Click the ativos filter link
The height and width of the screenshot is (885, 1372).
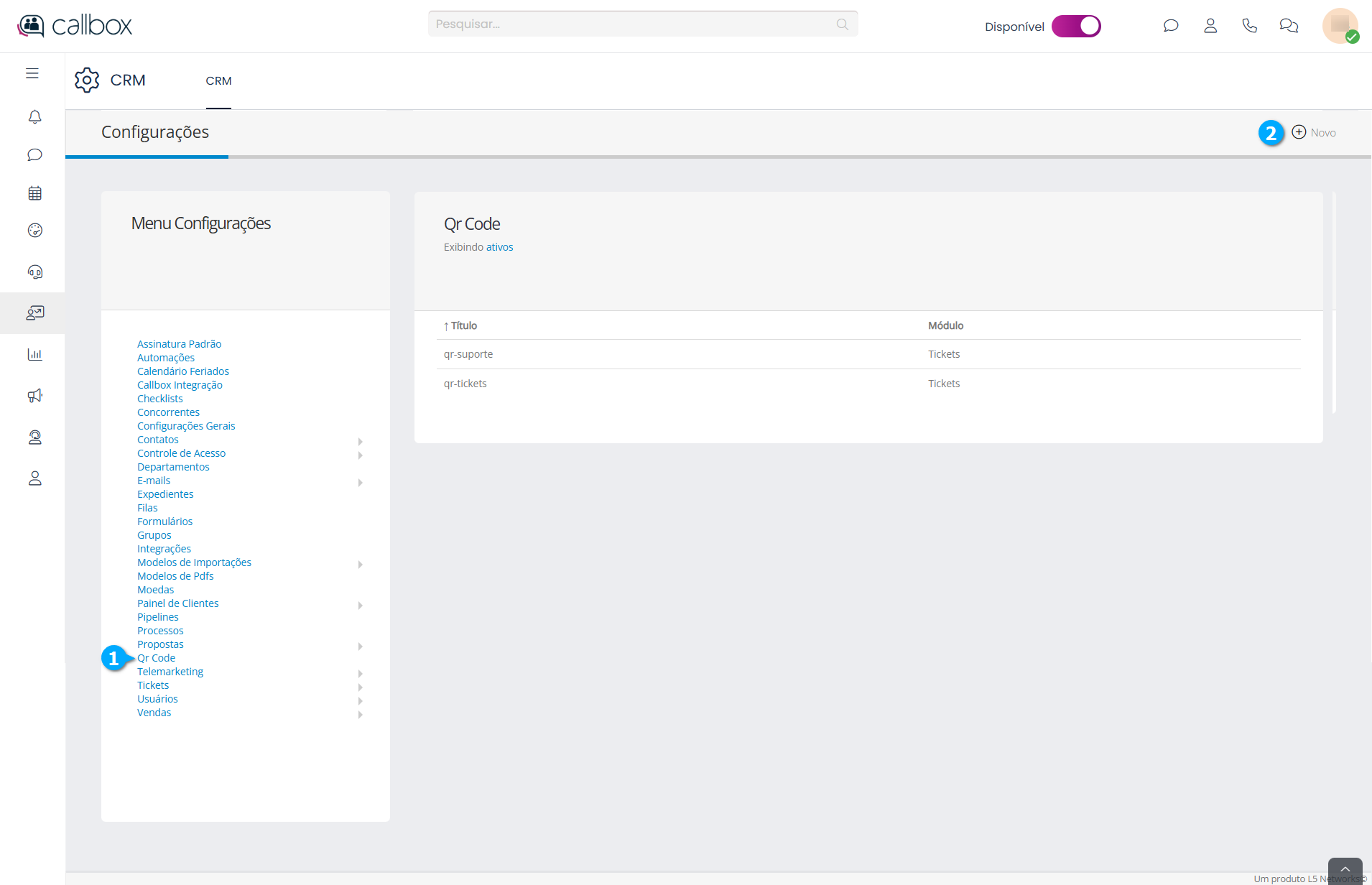click(x=499, y=247)
